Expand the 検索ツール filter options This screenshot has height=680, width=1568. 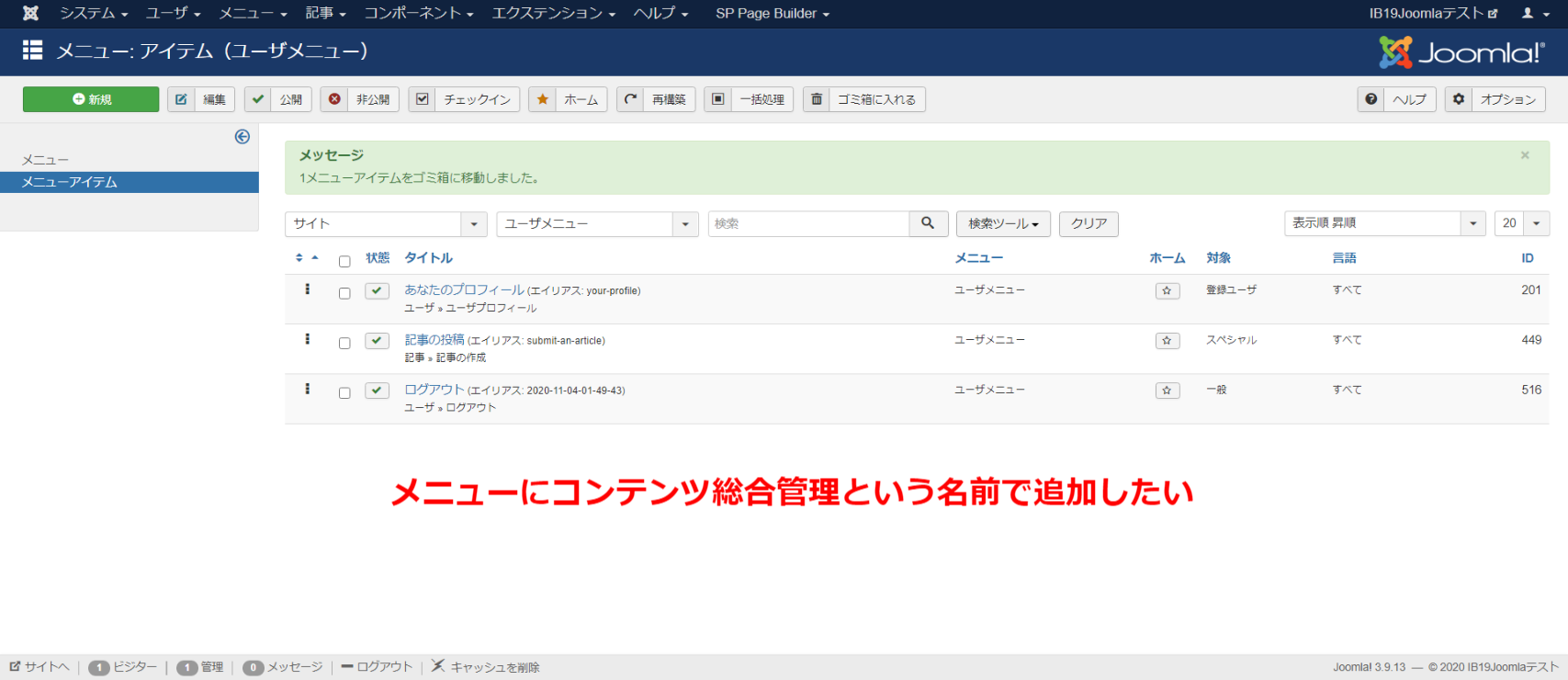pos(1002,223)
